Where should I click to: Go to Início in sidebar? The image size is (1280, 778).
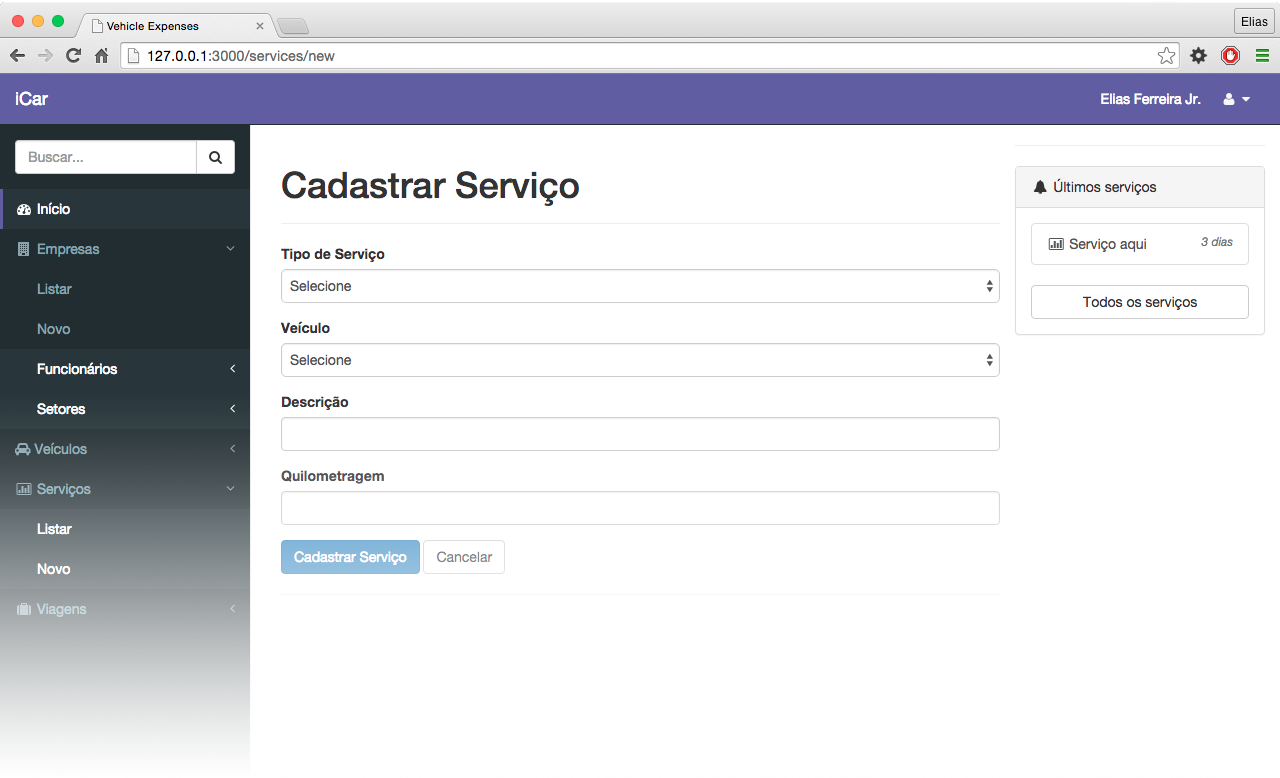125,209
